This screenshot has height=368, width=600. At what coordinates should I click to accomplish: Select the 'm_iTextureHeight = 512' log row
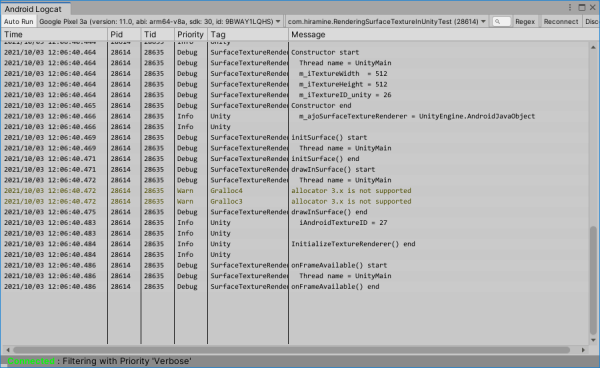[x=295, y=84]
